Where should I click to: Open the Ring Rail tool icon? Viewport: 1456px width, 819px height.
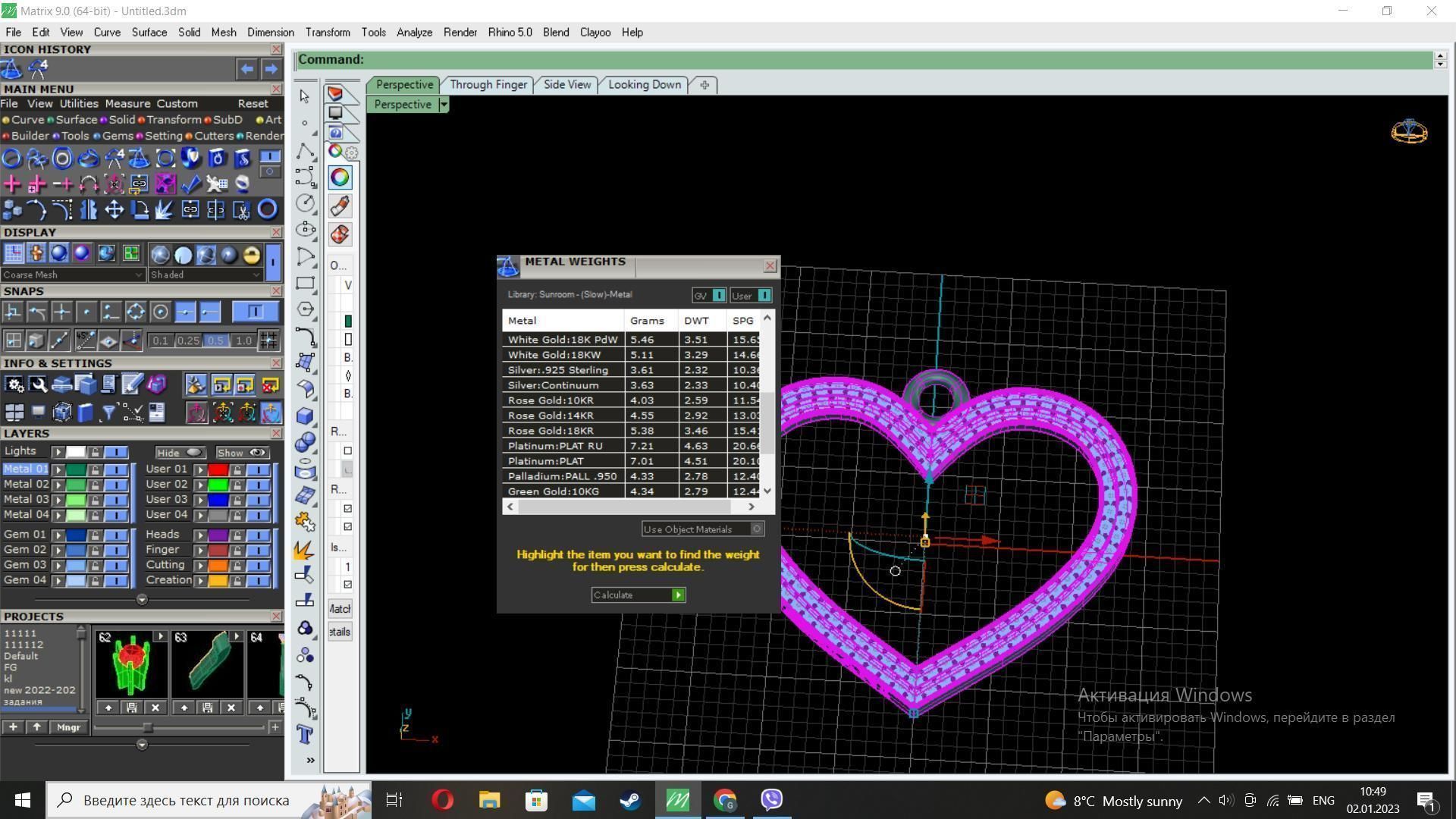tap(11, 158)
